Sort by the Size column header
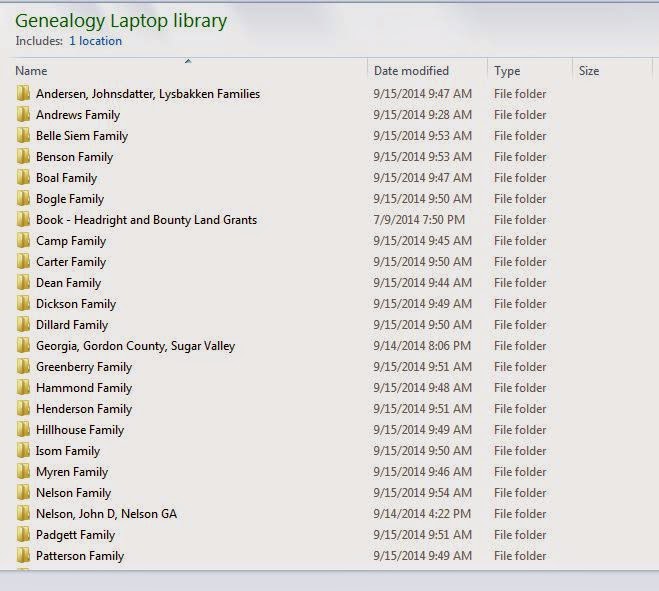 click(x=589, y=71)
